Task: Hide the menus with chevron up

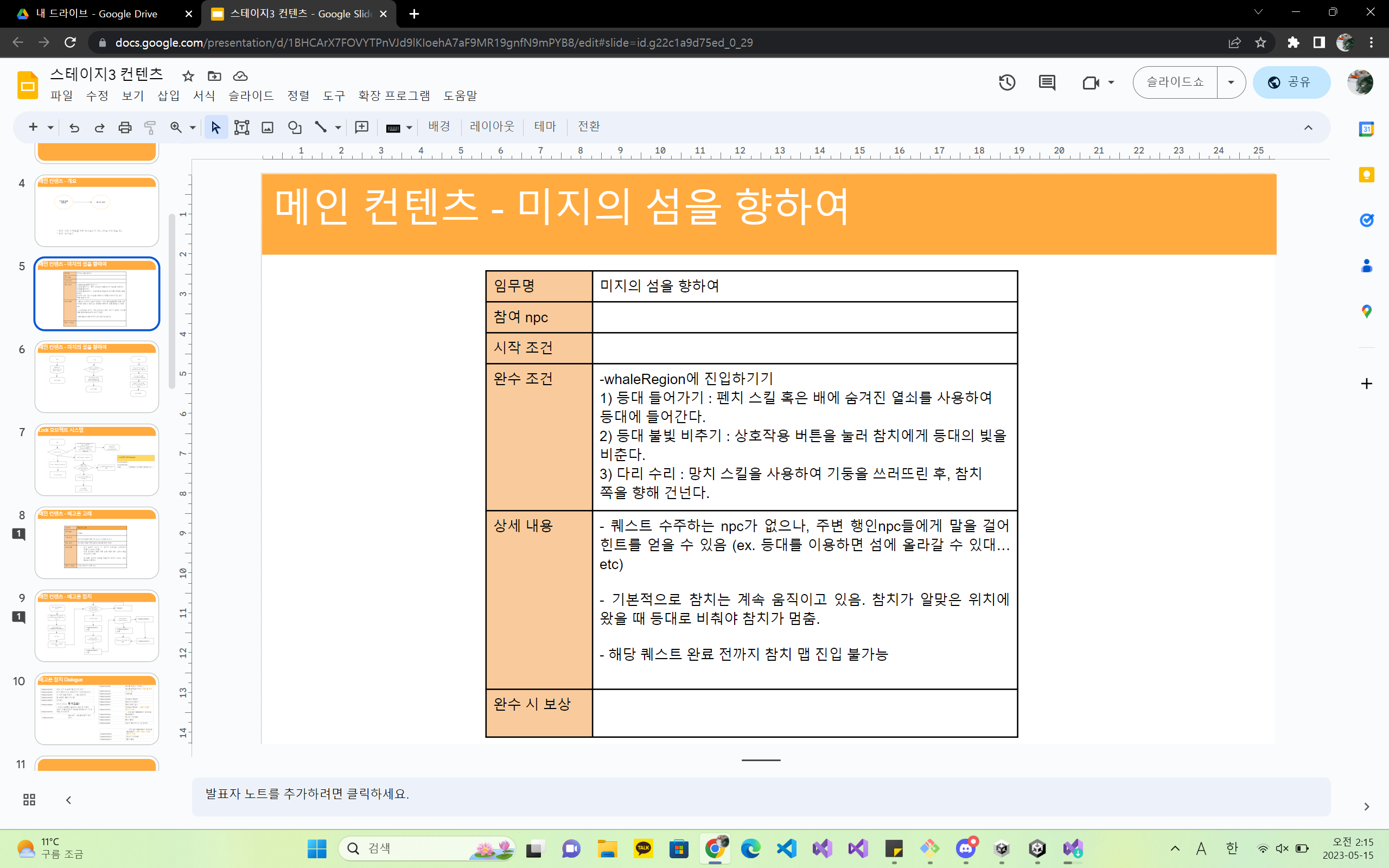Action: pyautogui.click(x=1308, y=127)
